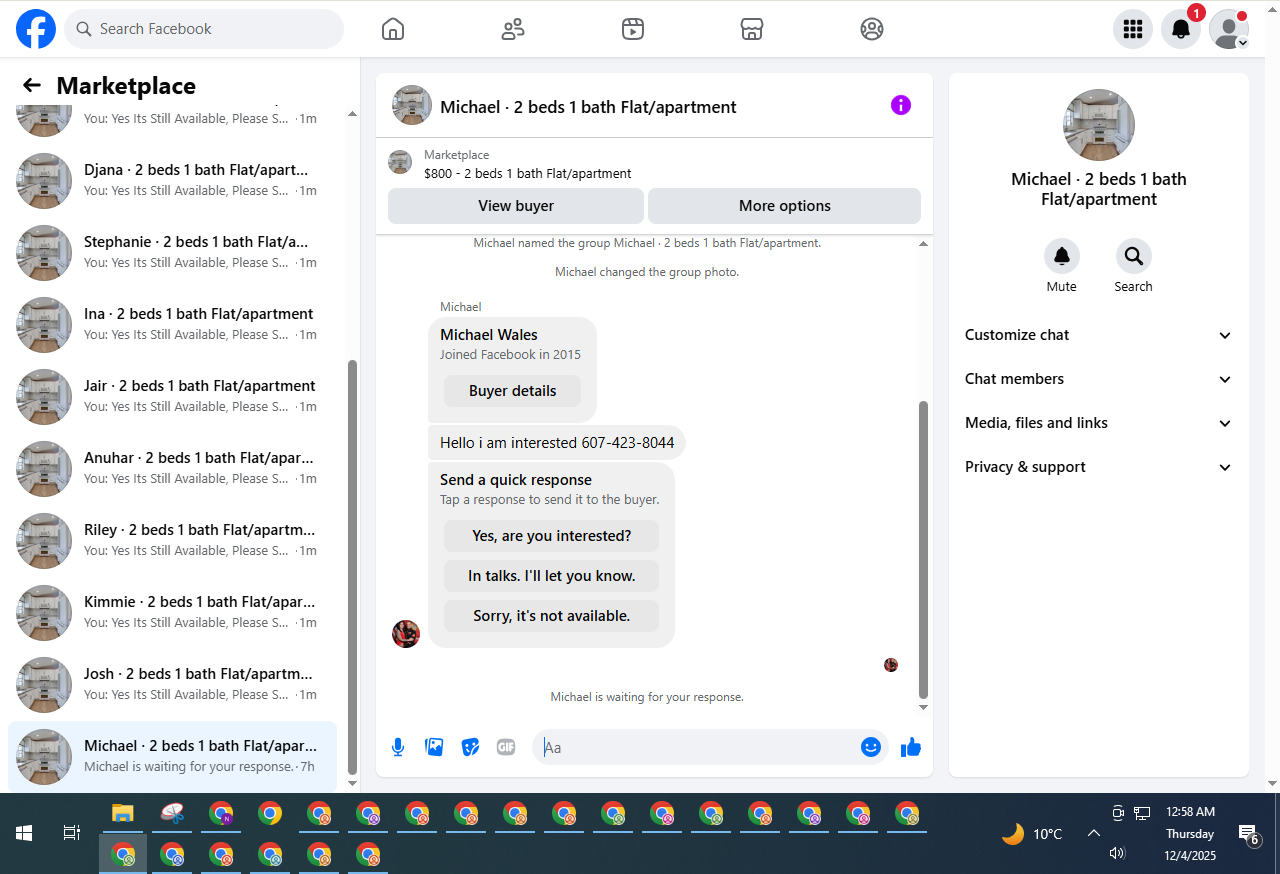Viewport: 1280px width, 874px height.
Task: Focus the Search Facebook field
Action: (x=204, y=29)
